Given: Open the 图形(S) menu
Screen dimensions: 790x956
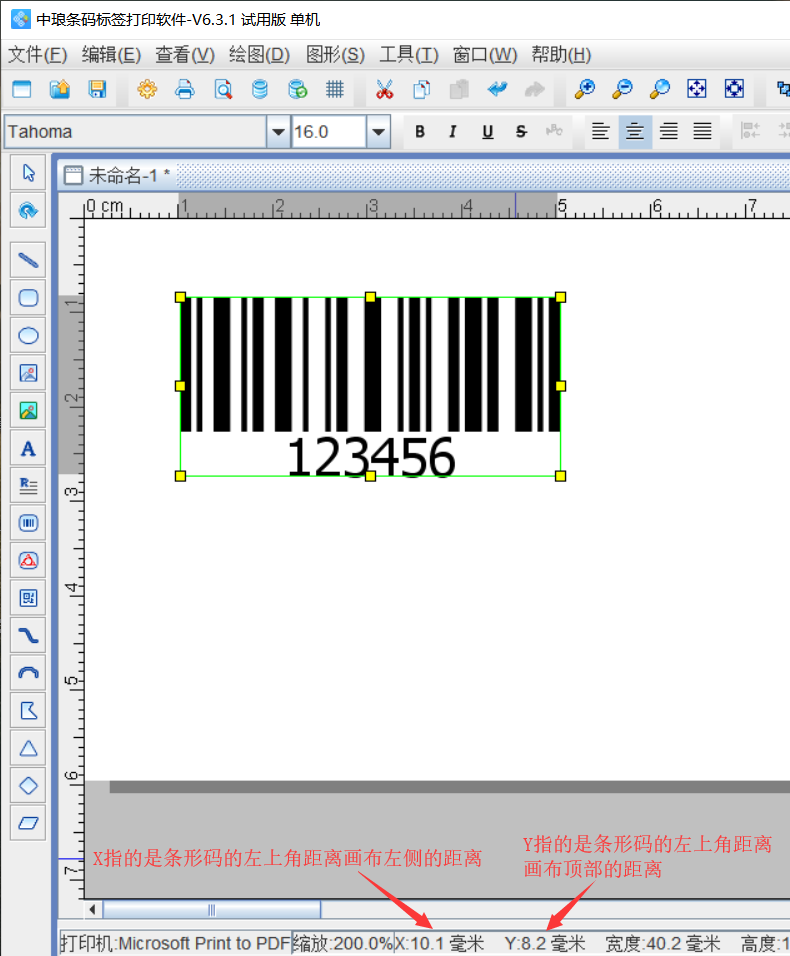Looking at the screenshot, I should point(335,55).
